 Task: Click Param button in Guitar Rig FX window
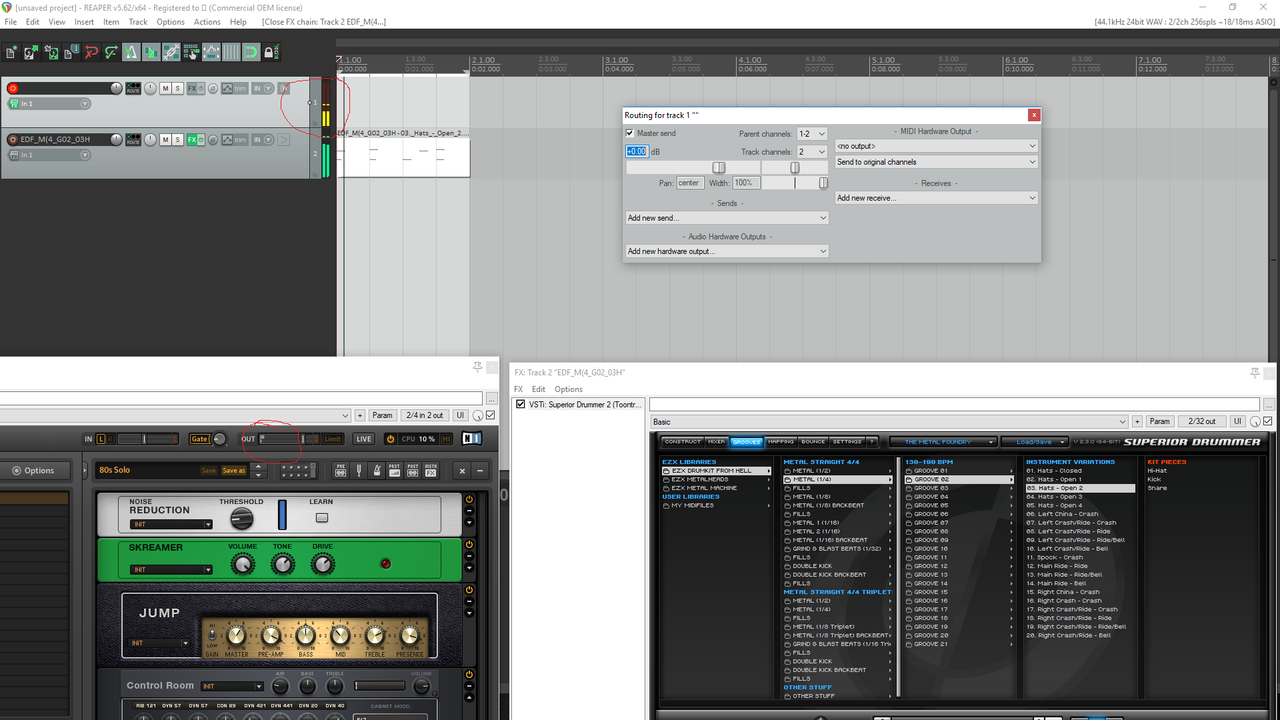coord(383,415)
